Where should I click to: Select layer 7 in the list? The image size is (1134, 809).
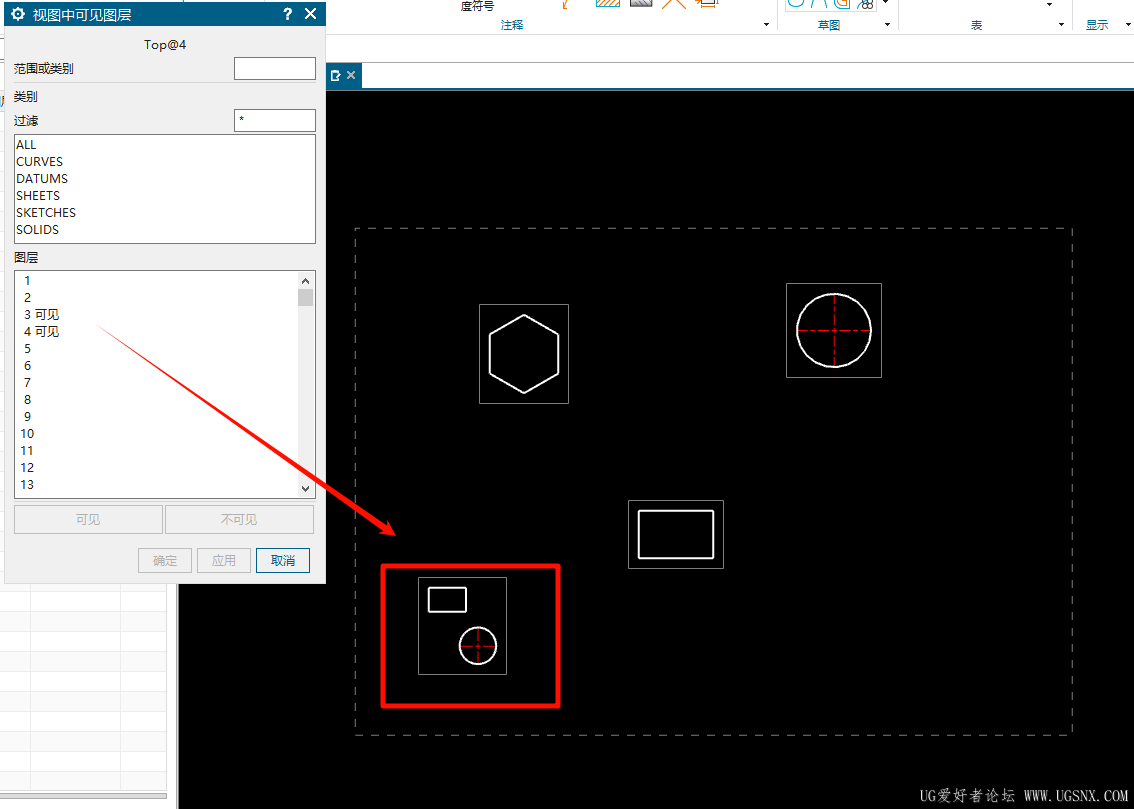[x=155, y=382]
